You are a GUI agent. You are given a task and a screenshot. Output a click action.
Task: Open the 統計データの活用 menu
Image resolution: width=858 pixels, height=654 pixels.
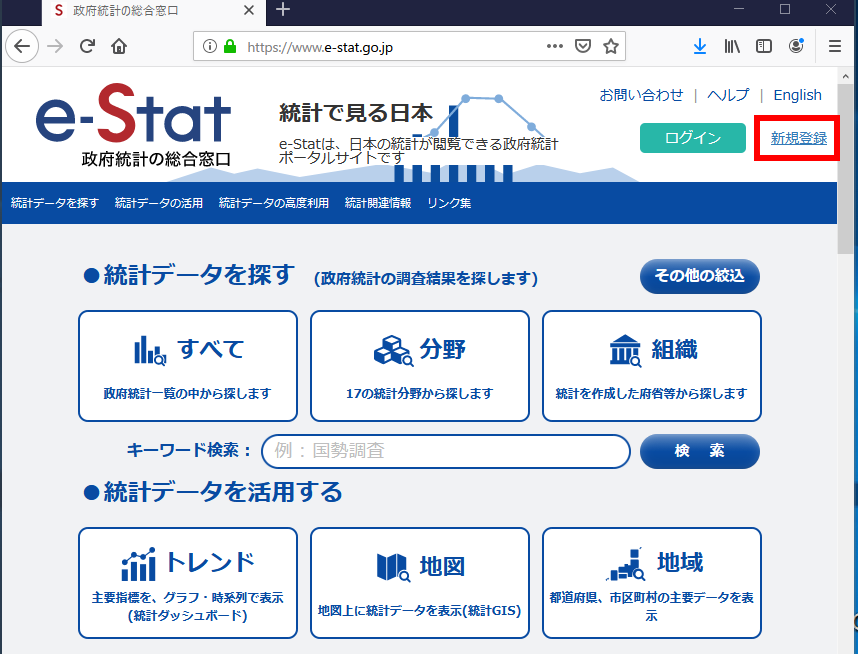coord(159,203)
